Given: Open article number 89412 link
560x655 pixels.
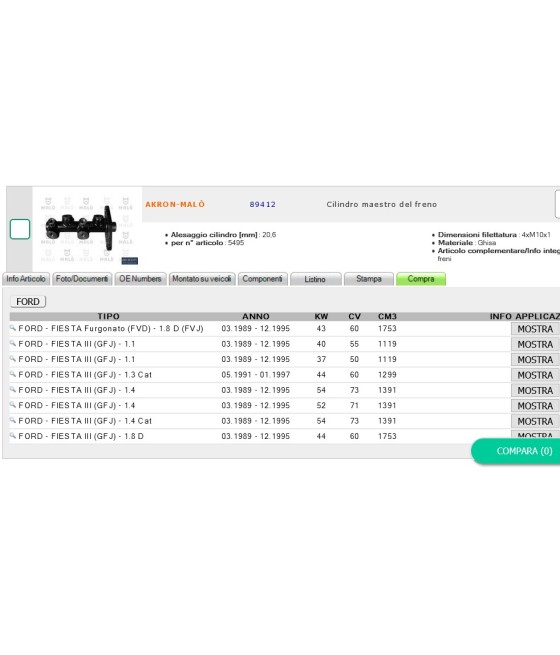Looking at the screenshot, I should pyautogui.click(x=263, y=204).
